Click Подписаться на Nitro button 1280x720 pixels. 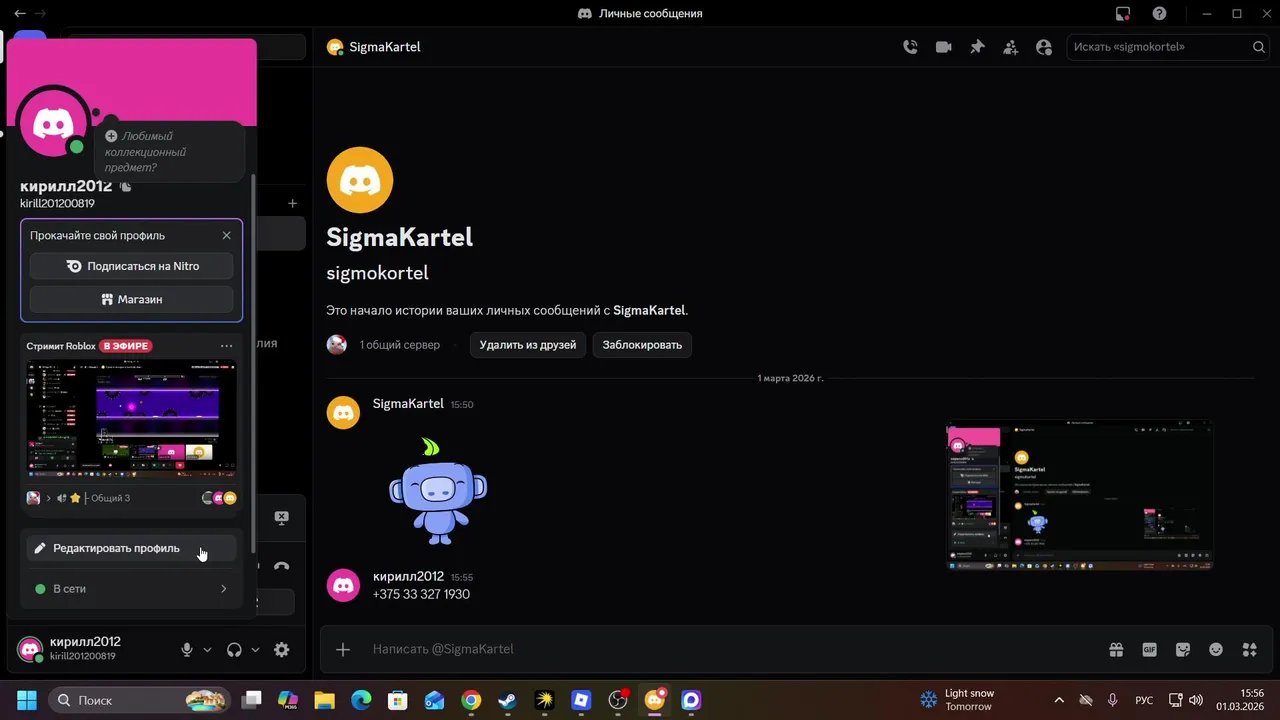[132, 266]
